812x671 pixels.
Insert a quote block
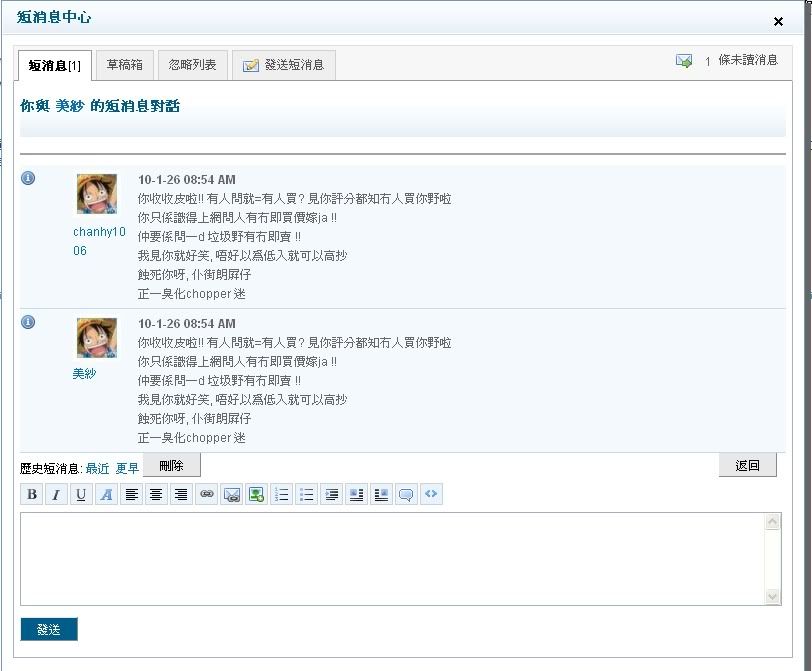pos(406,494)
